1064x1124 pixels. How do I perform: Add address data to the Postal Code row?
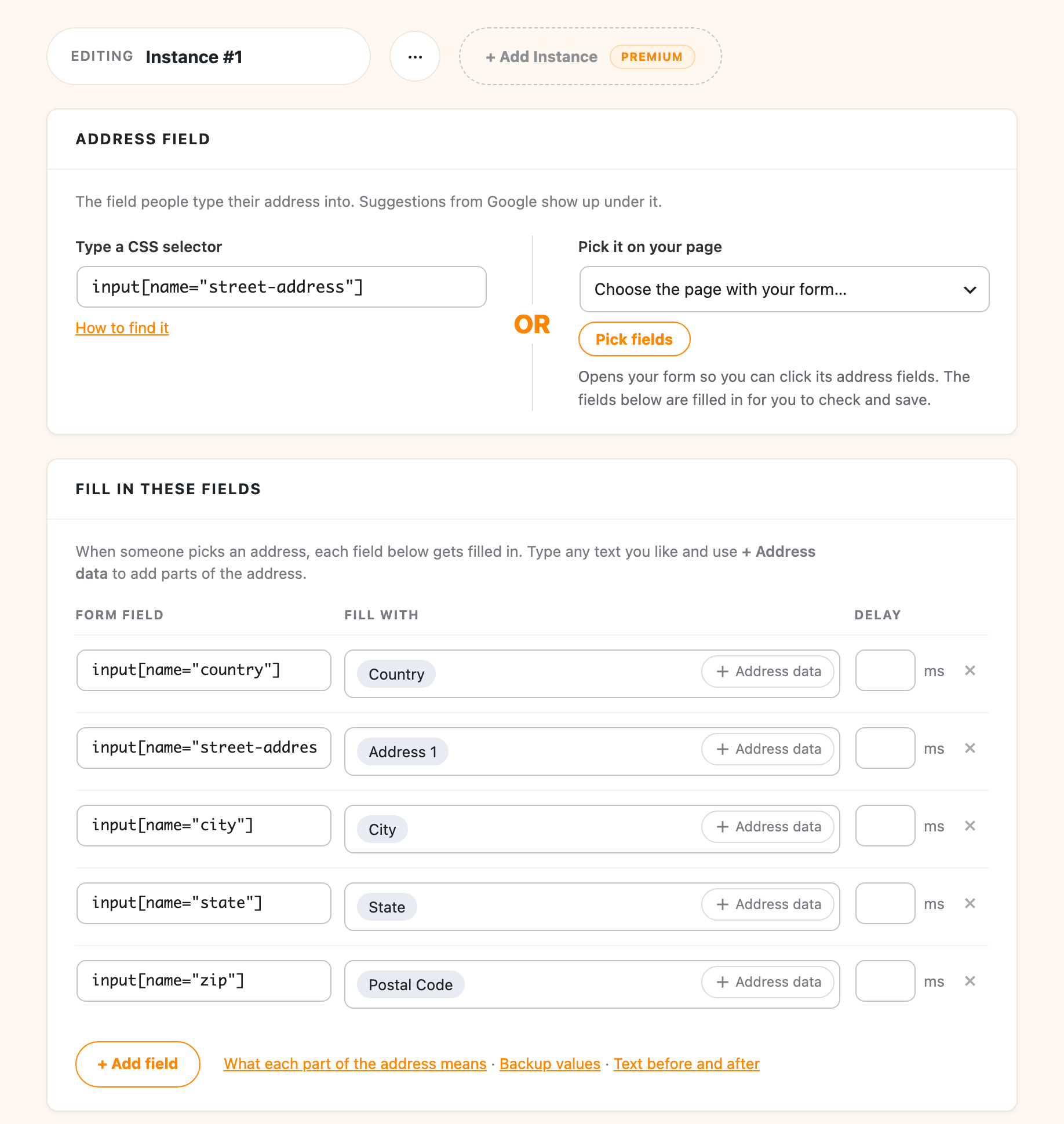pos(768,982)
